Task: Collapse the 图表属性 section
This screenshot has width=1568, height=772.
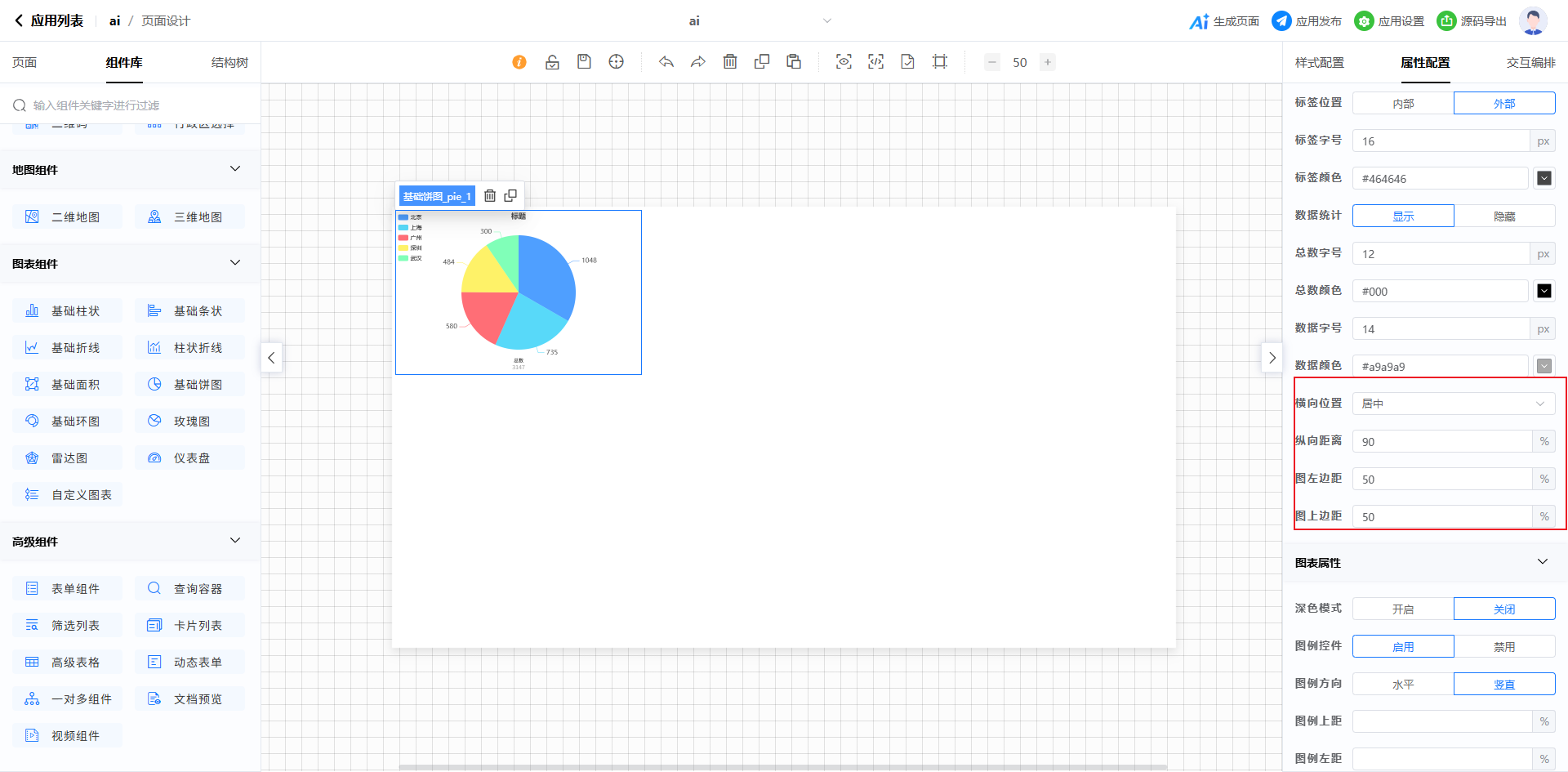Action: 1542,562
